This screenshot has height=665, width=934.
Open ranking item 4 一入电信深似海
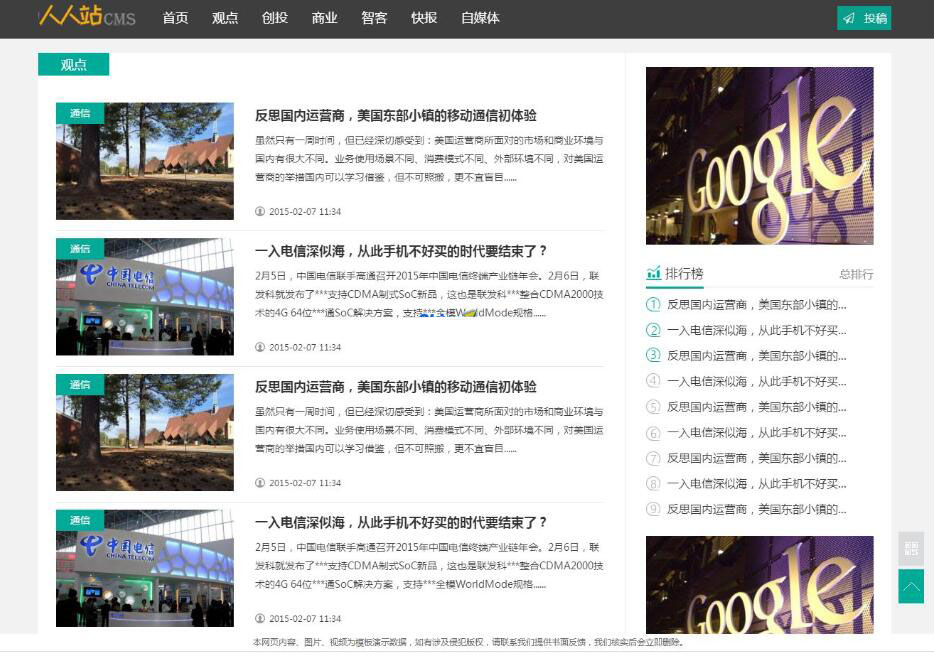[x=756, y=382]
